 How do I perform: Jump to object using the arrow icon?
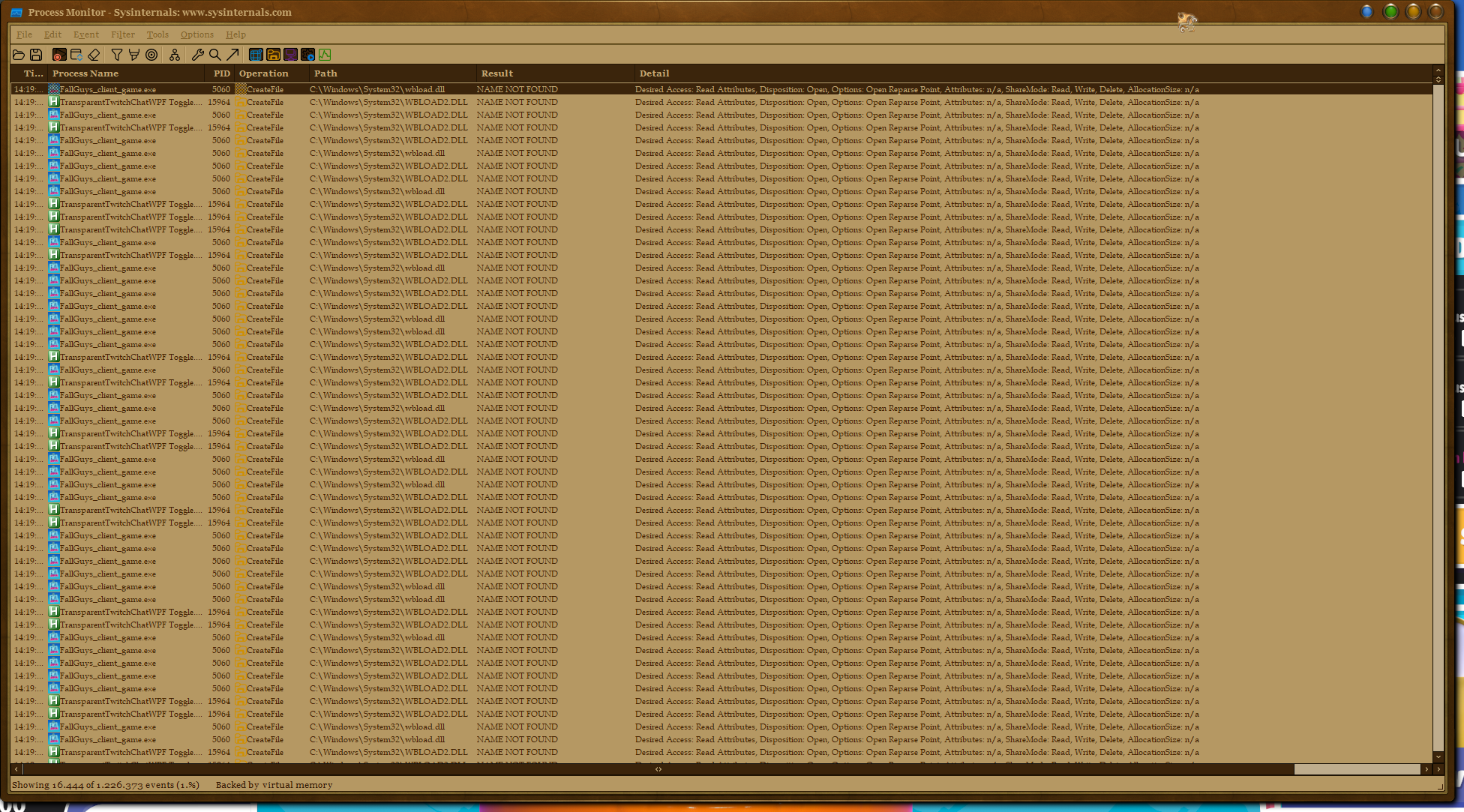tap(232, 55)
